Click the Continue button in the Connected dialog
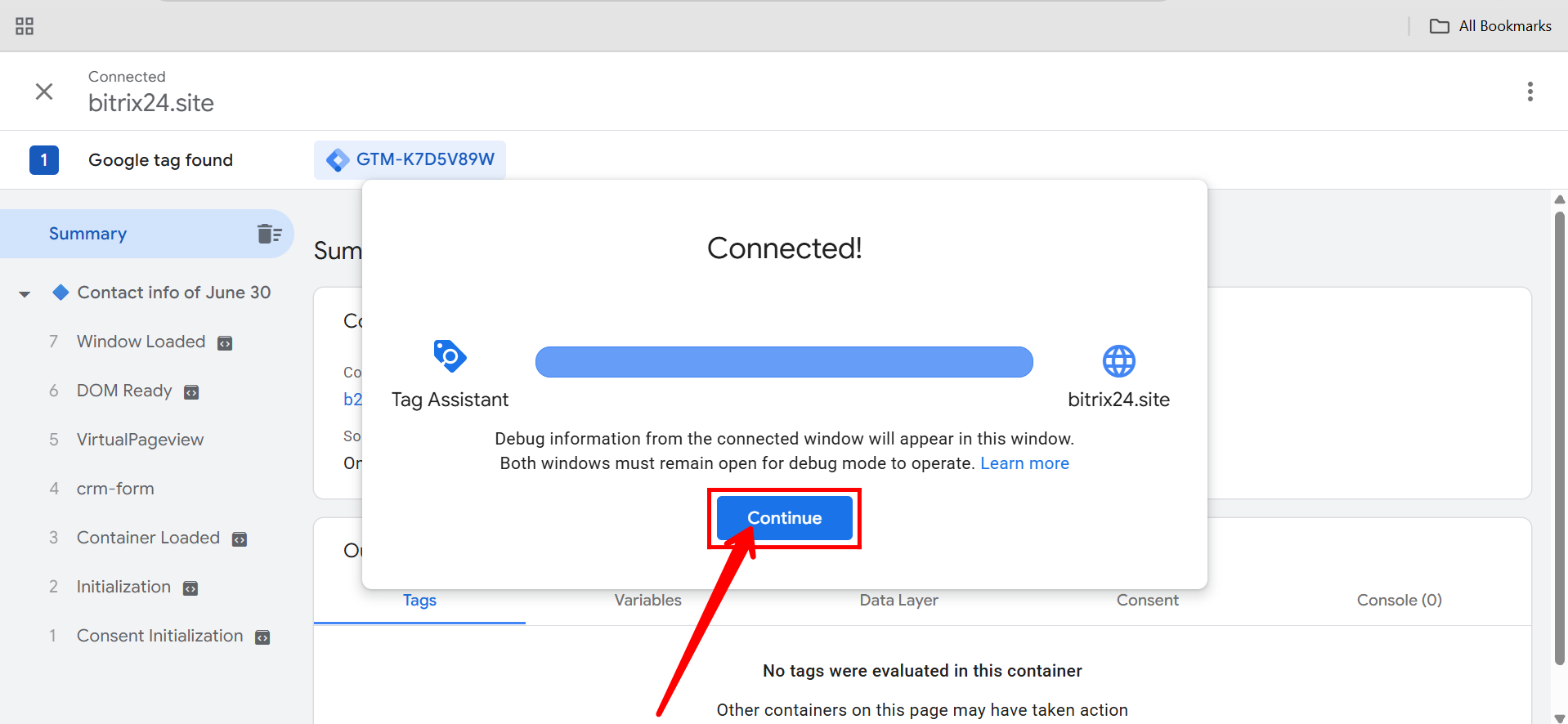 click(784, 518)
